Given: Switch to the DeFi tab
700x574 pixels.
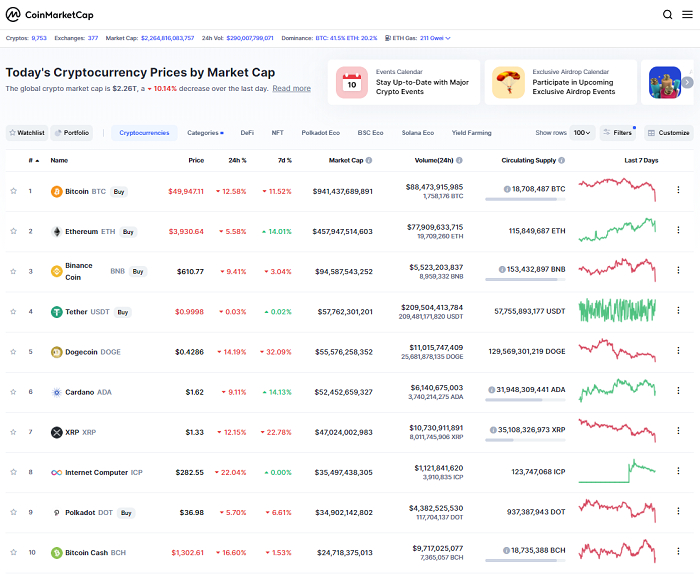Looking at the screenshot, I should click(x=247, y=132).
